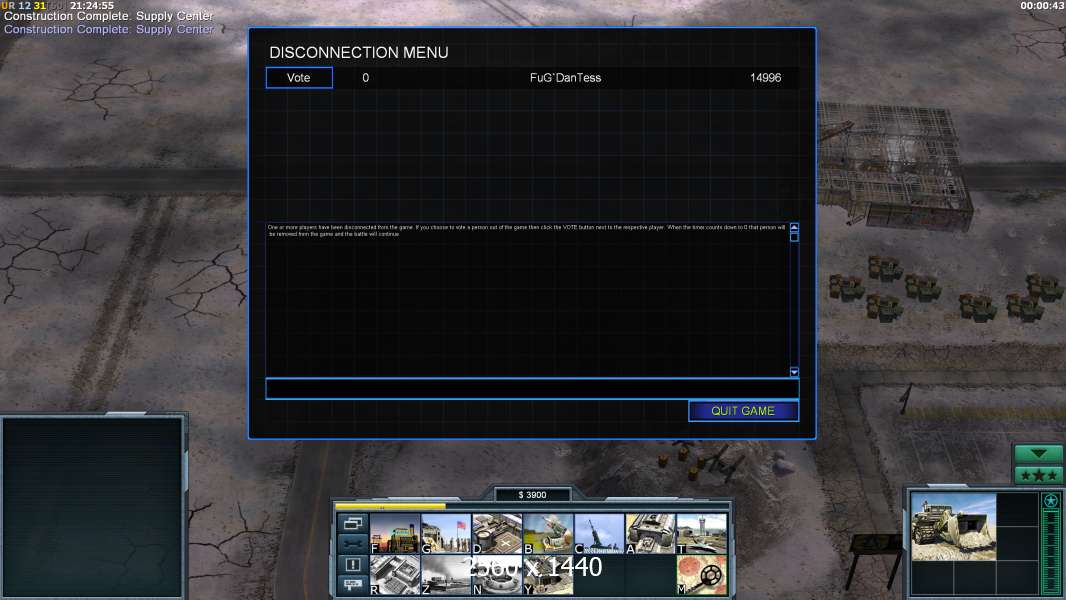Build Patriot Missile battery (hotkey B)
The width and height of the screenshot is (1066, 600).
[548, 533]
